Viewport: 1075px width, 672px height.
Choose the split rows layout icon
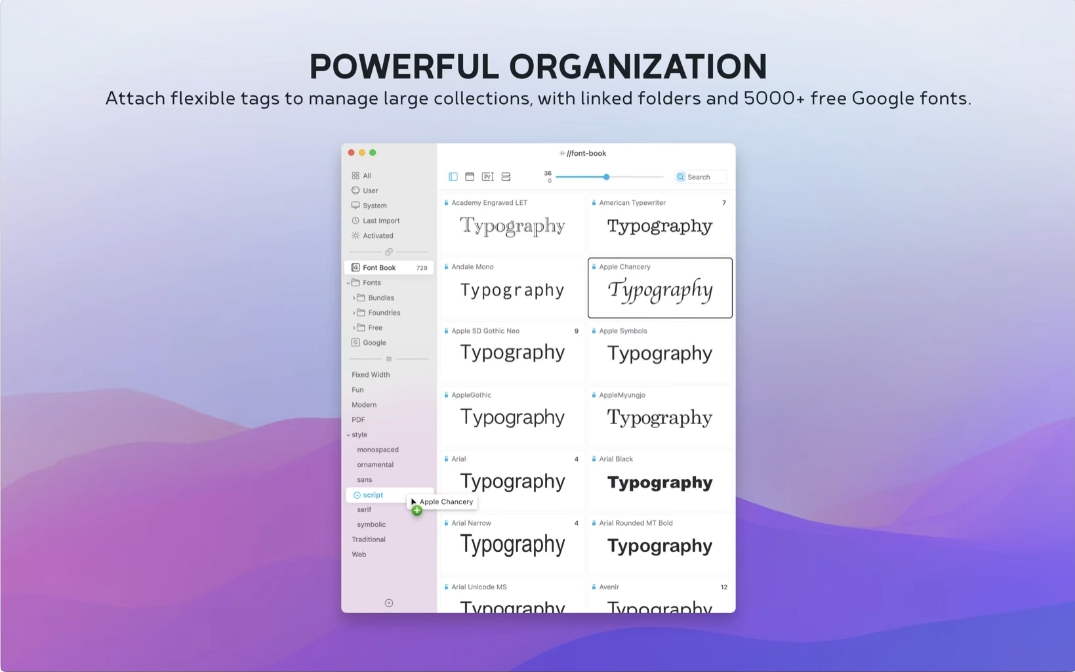[x=506, y=177]
